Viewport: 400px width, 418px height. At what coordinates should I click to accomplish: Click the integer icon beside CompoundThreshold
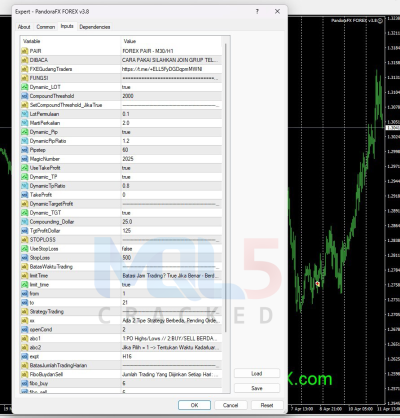coord(25,96)
